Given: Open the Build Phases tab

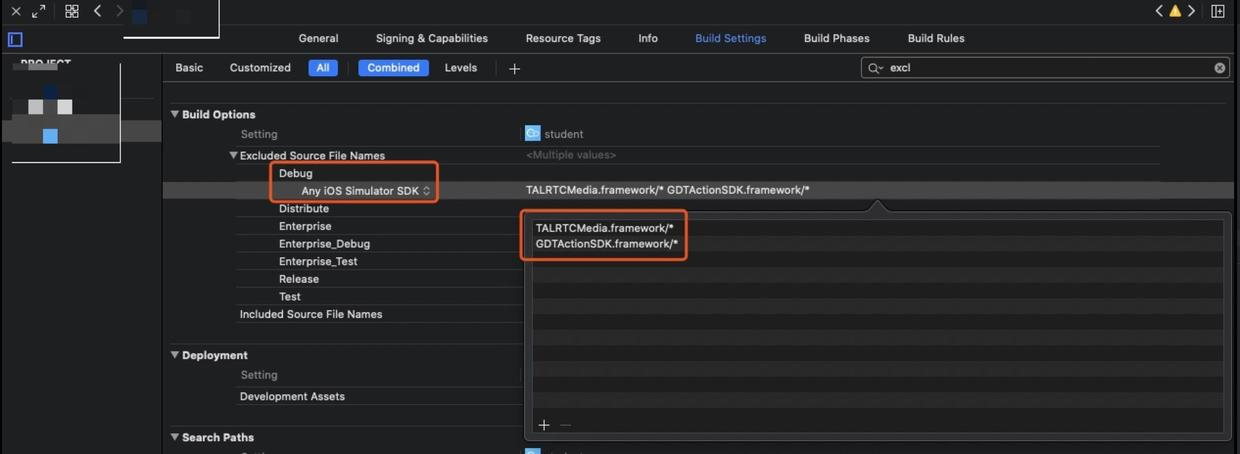Looking at the screenshot, I should click(x=837, y=38).
